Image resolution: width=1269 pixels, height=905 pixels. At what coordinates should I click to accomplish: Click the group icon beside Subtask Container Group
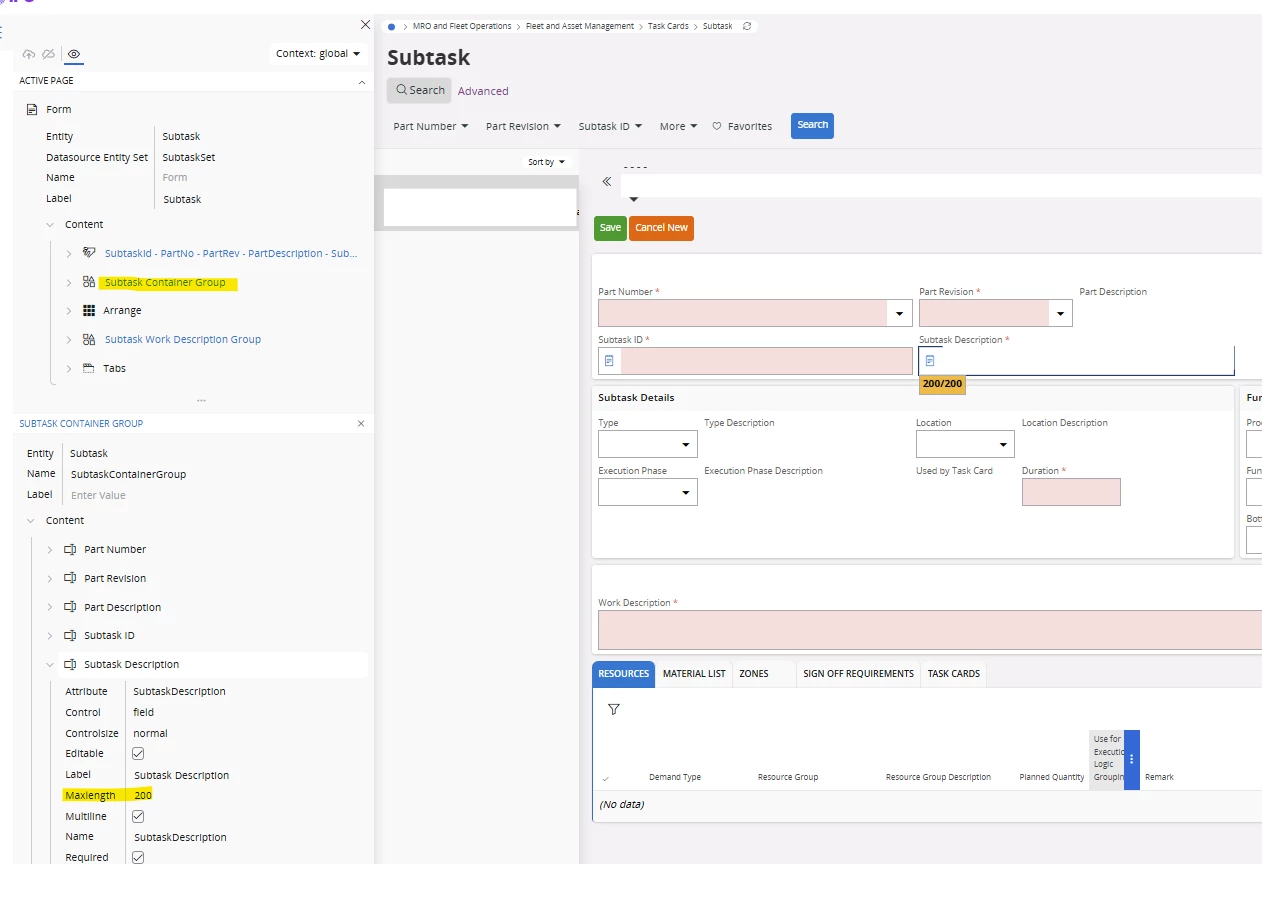click(x=89, y=282)
